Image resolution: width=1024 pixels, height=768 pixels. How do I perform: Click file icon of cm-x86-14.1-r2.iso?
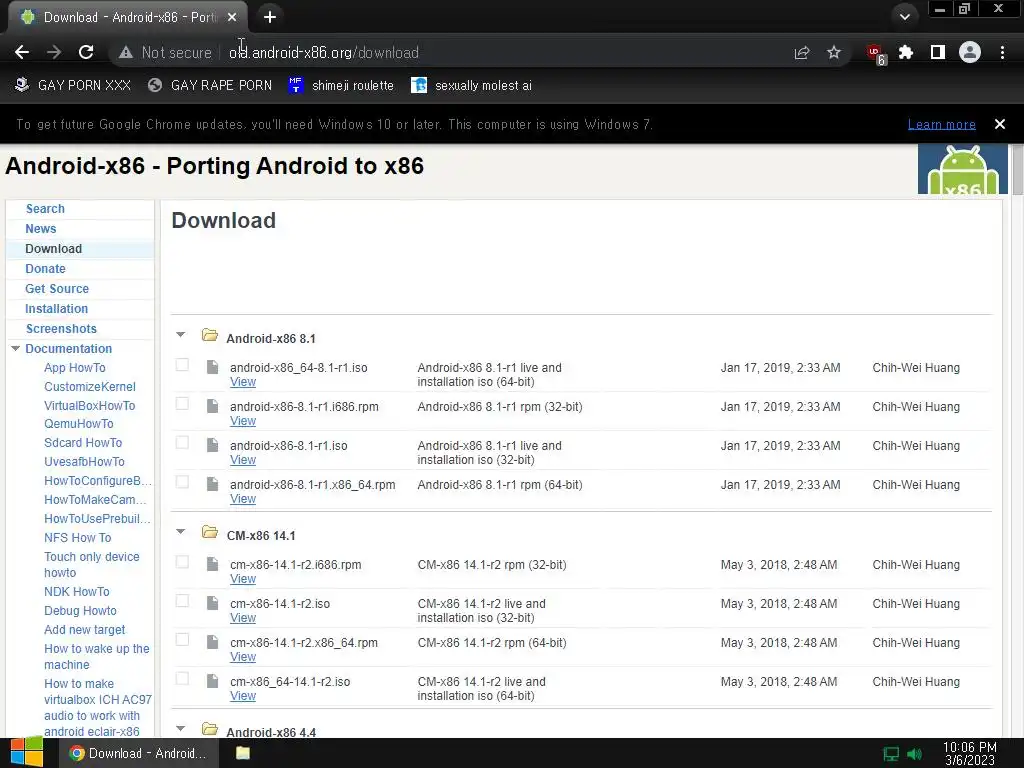[212, 603]
